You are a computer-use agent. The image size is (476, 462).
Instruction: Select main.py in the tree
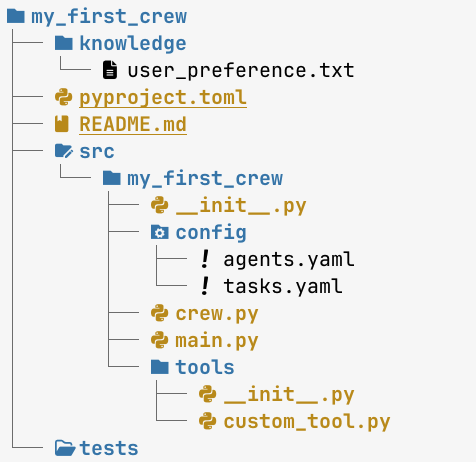tap(217, 341)
